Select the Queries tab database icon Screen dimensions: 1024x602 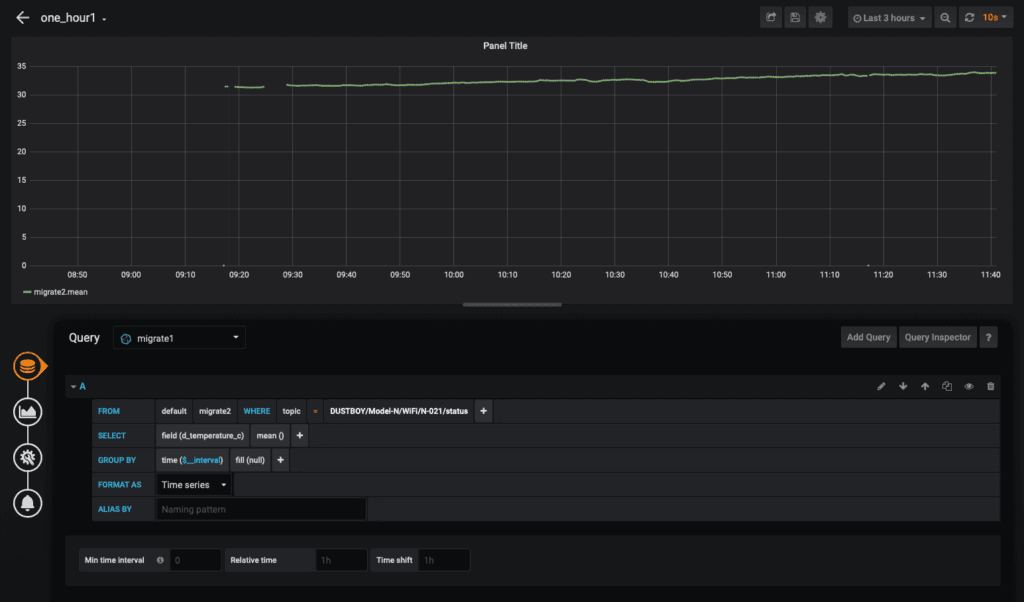[x=27, y=366]
